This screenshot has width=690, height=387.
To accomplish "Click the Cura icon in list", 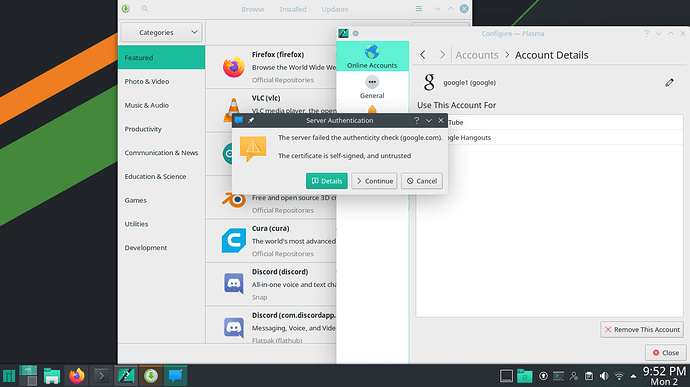I will click(x=234, y=240).
